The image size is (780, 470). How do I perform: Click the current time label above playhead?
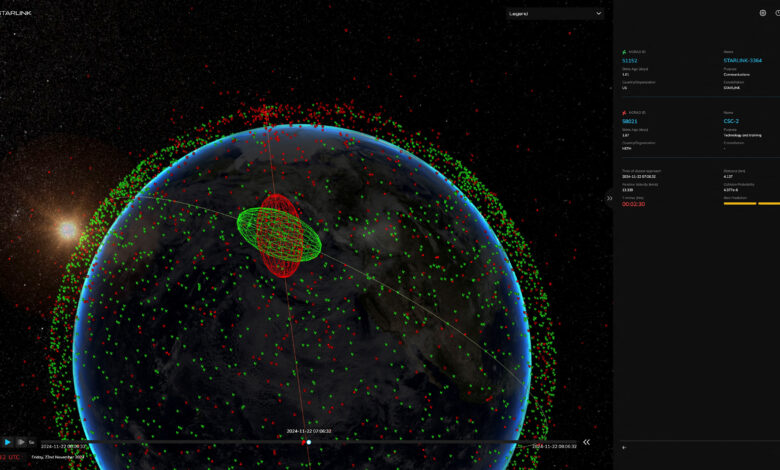(x=309, y=431)
